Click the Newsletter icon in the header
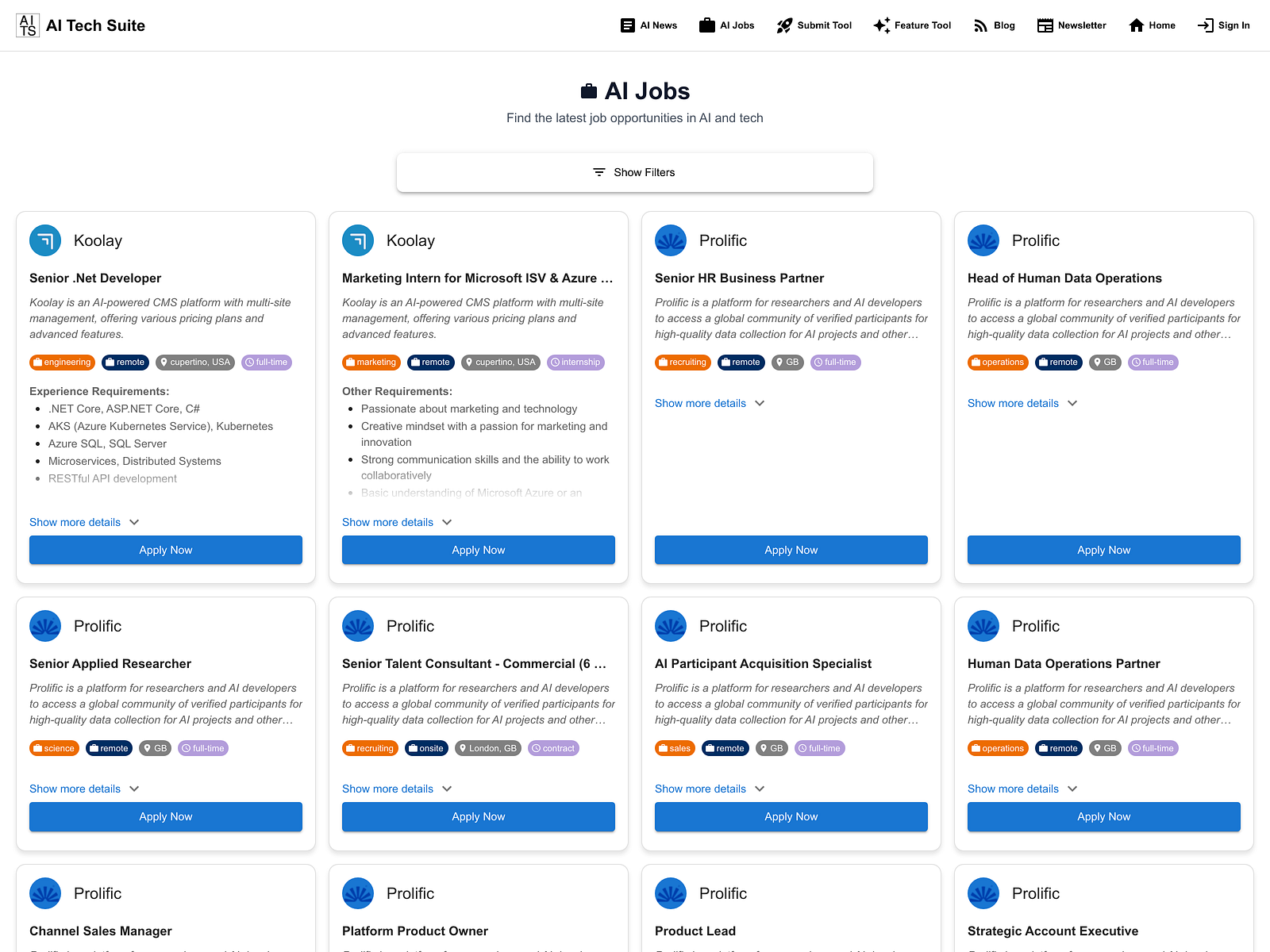The image size is (1270, 952). click(x=1045, y=25)
